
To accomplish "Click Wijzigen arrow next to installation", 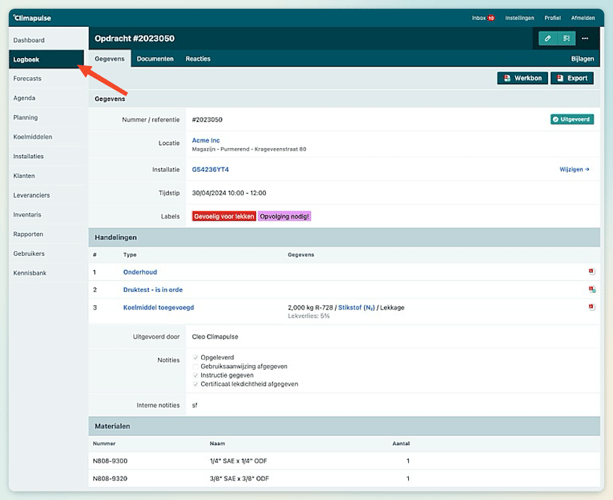I will [x=574, y=170].
